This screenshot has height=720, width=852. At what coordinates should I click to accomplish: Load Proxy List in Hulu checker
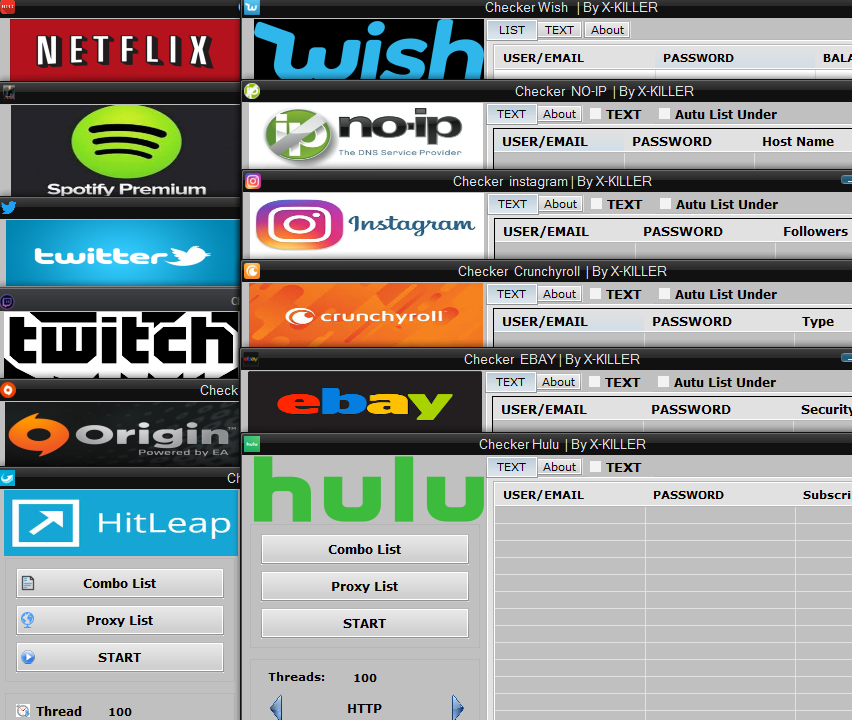coord(365,586)
